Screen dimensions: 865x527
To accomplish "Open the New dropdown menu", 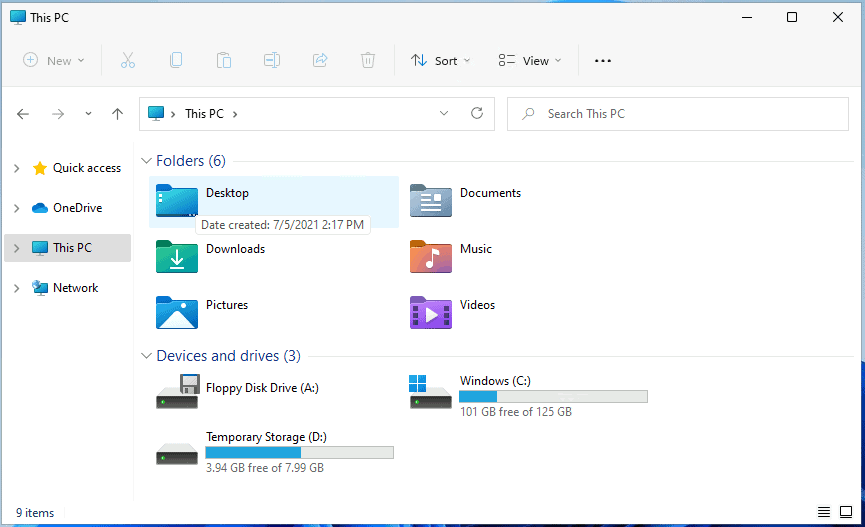I will pos(54,60).
